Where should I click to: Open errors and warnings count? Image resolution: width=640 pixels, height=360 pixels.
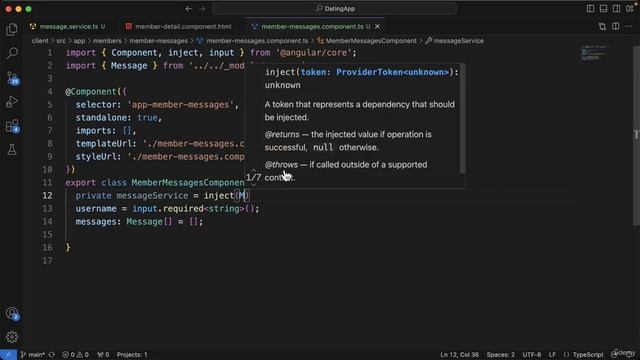tap(75, 355)
